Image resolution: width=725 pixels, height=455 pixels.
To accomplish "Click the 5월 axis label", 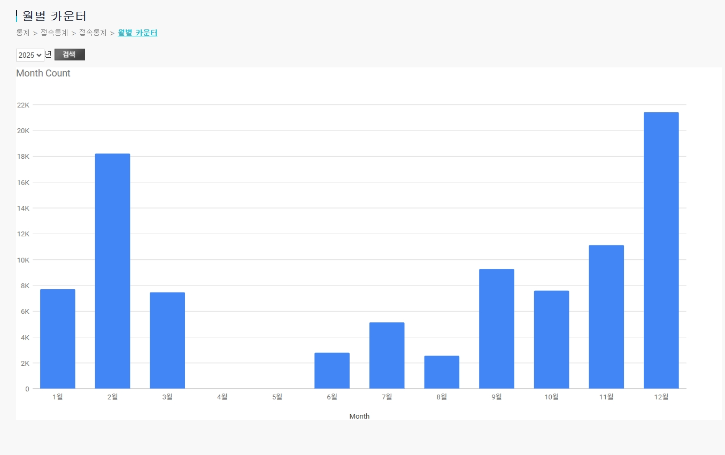I will [277, 397].
